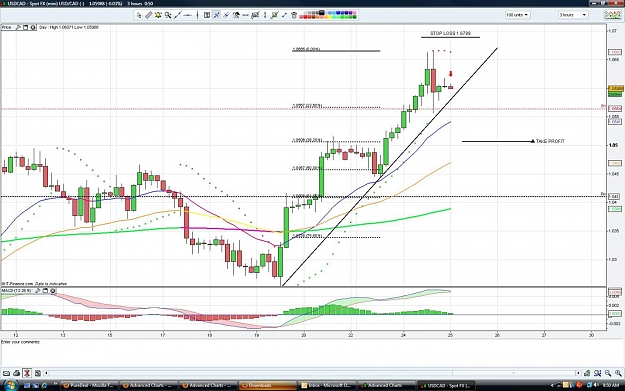Edit the Price panel settings wrench
This screenshot has width=625, height=391.
18,28
